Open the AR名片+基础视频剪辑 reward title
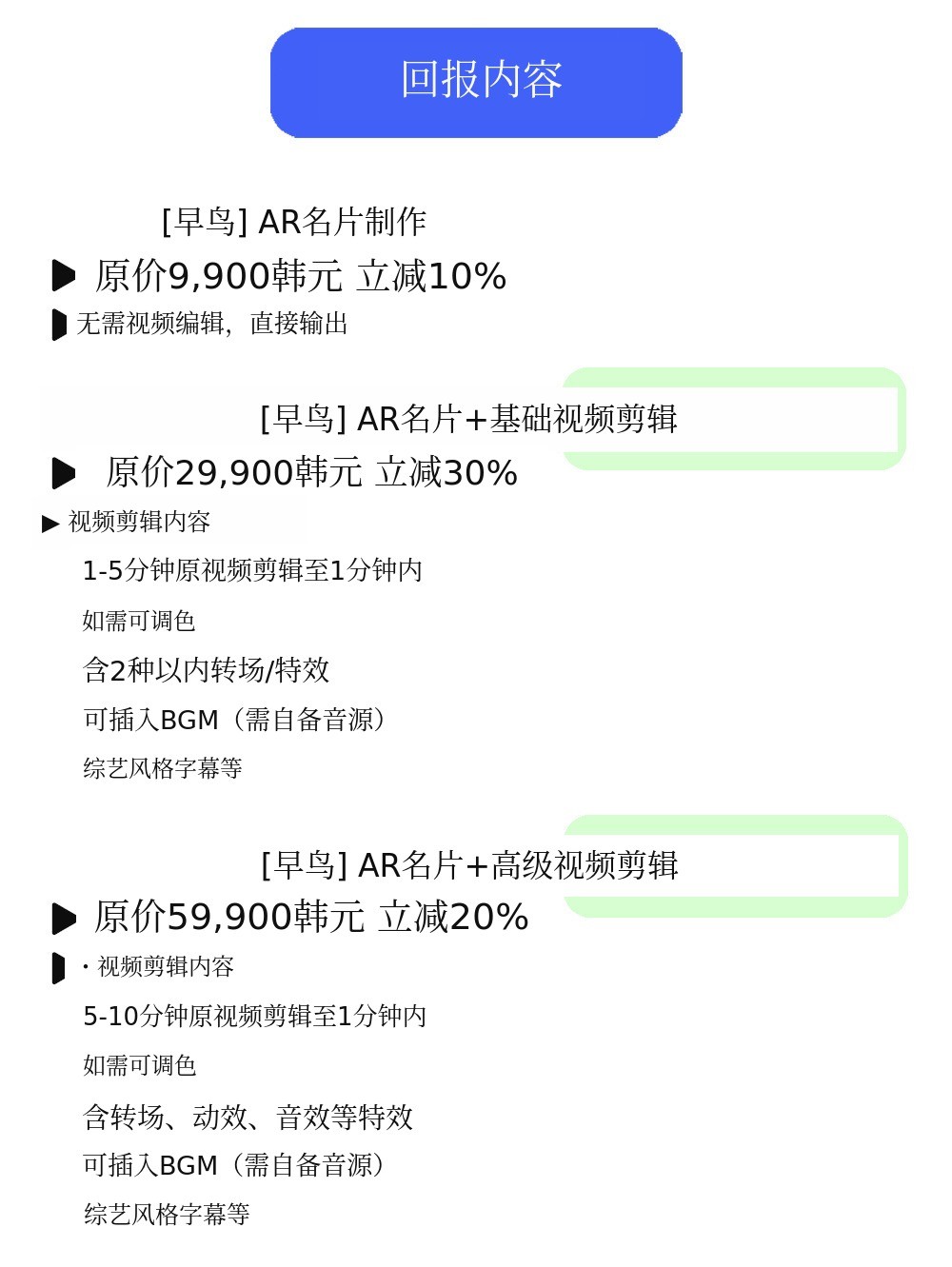This screenshot has width=952, height=1267. coord(468,419)
